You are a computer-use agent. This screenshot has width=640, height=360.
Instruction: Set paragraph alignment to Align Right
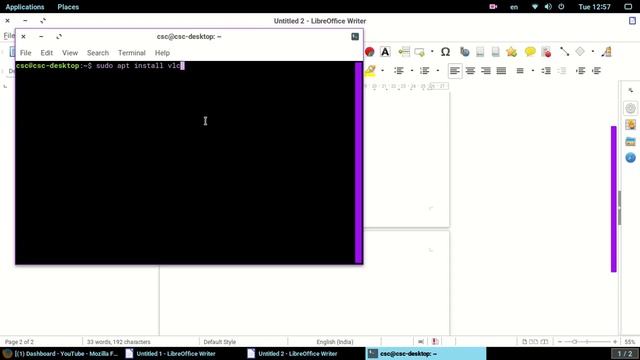click(x=486, y=71)
